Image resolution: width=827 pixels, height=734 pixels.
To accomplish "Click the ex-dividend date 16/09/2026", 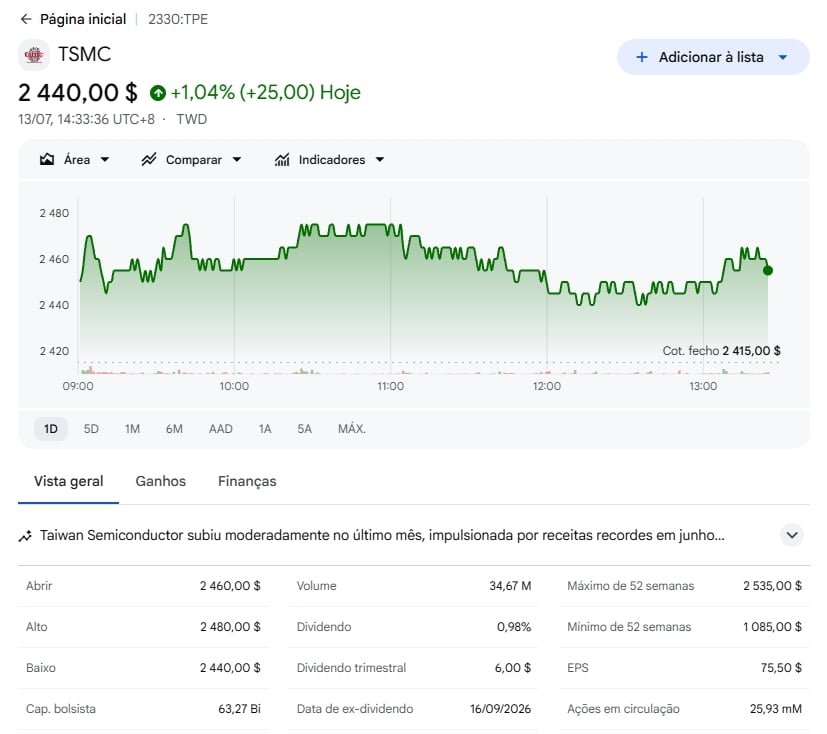I will 501,709.
